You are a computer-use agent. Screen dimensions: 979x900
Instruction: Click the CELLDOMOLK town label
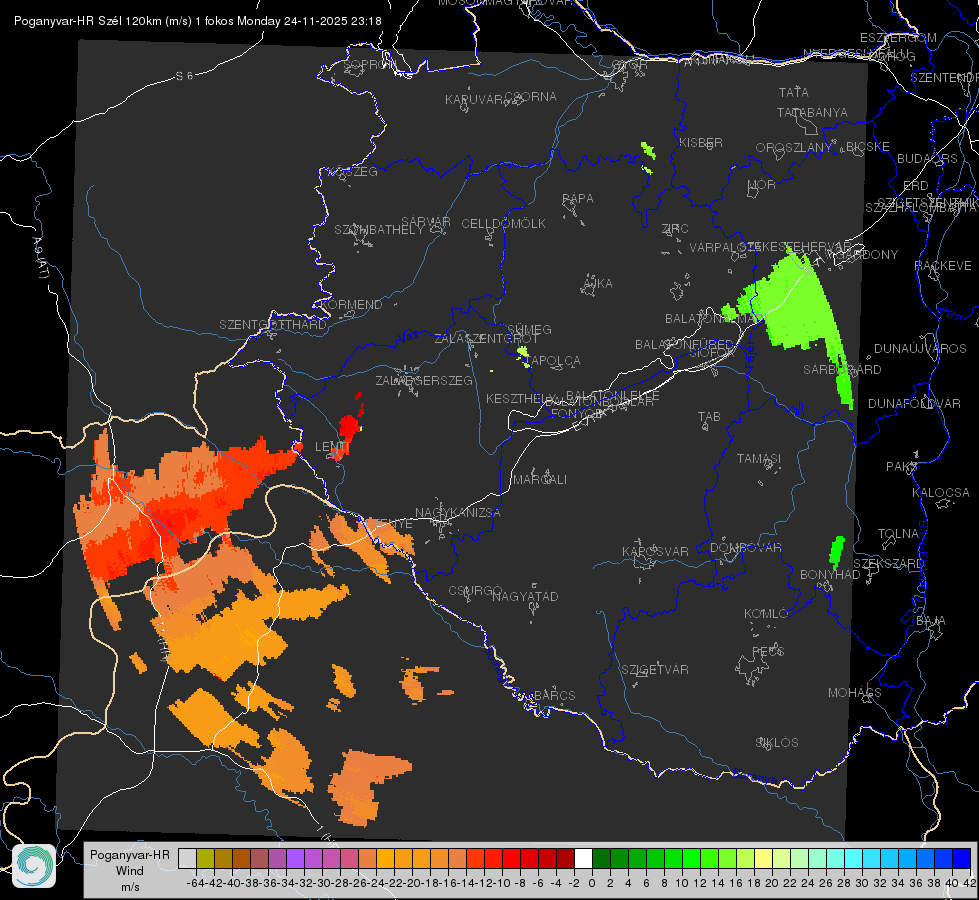pos(503,224)
